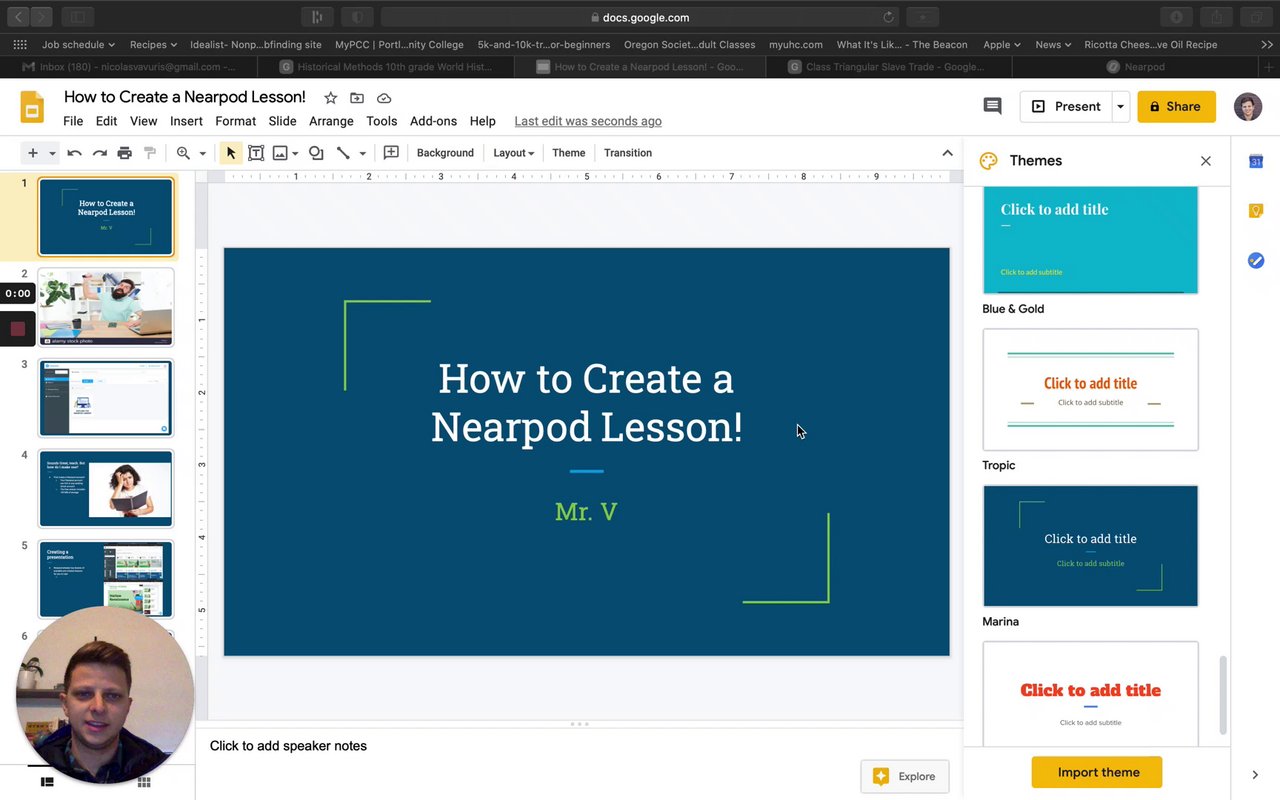1280x800 pixels.
Task: Open the Format menu
Action: click(235, 121)
